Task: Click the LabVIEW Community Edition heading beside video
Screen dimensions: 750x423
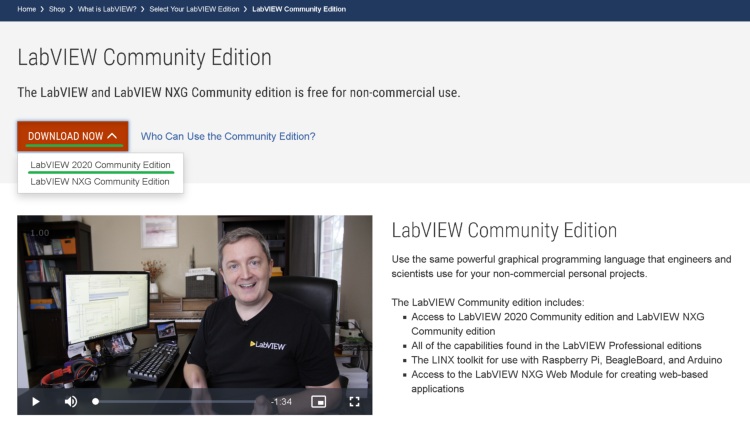Action: click(504, 231)
